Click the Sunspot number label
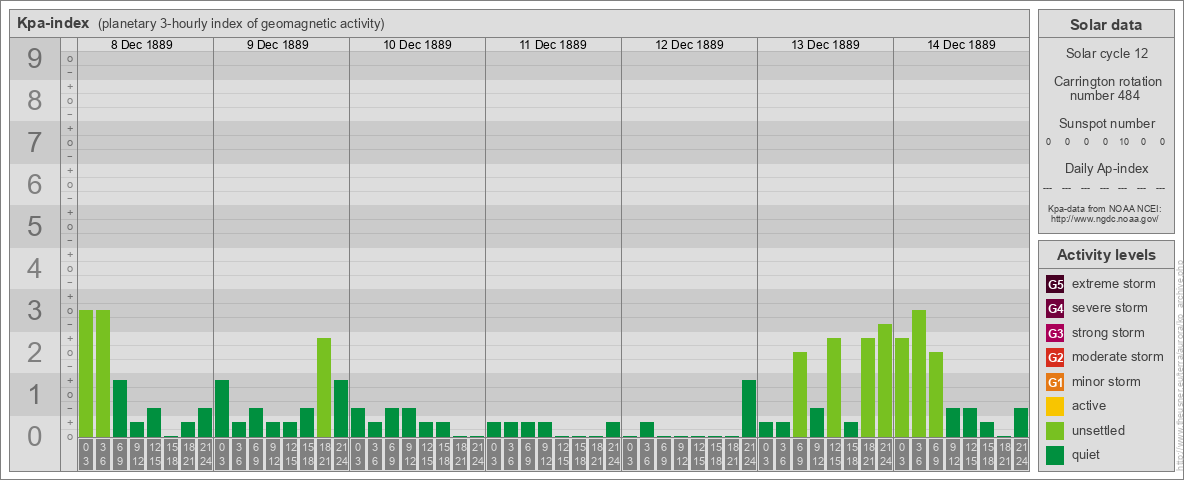Screen dimensions: 1184x480 (1107, 124)
